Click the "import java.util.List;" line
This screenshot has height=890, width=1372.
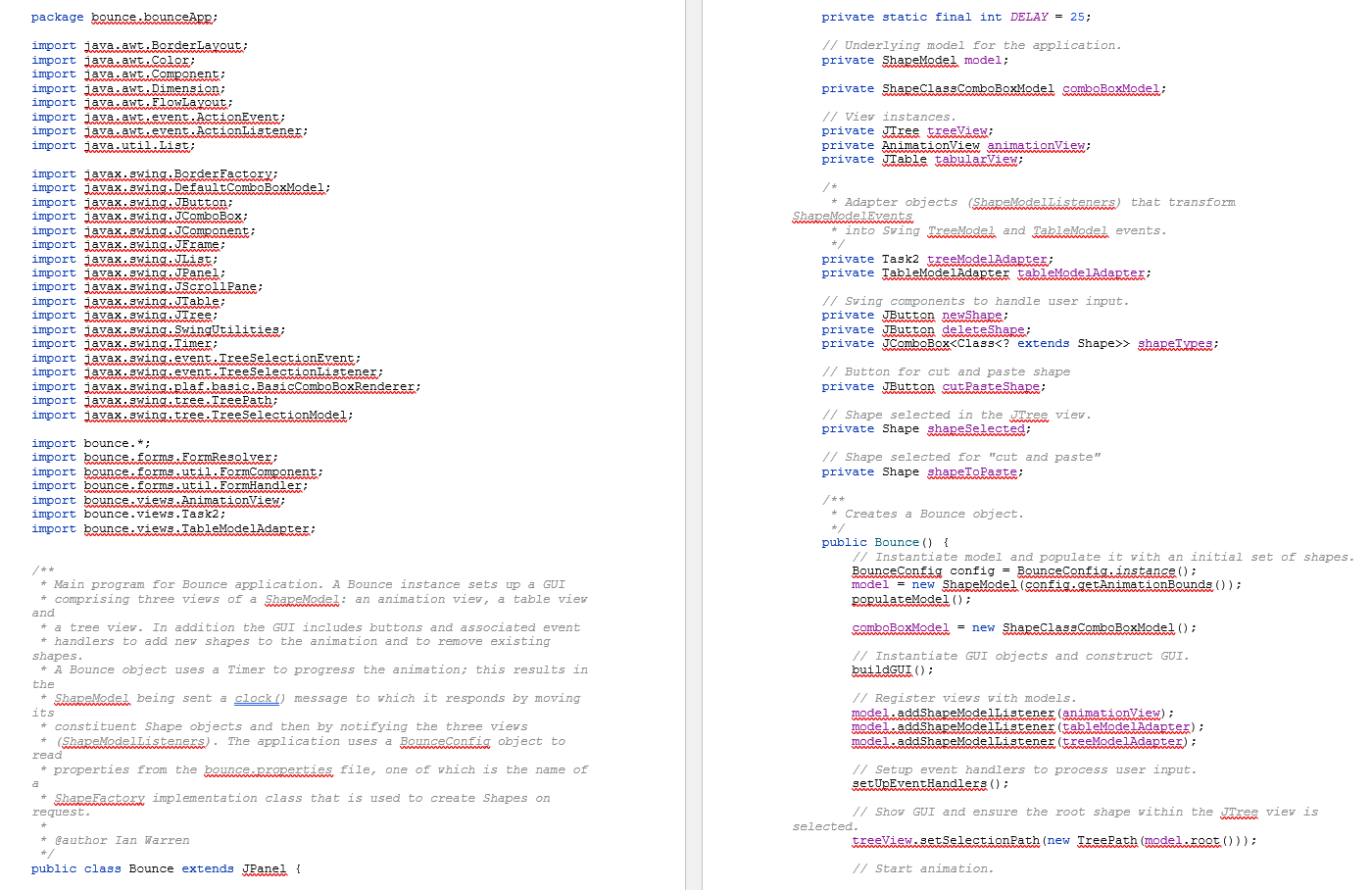point(113,145)
